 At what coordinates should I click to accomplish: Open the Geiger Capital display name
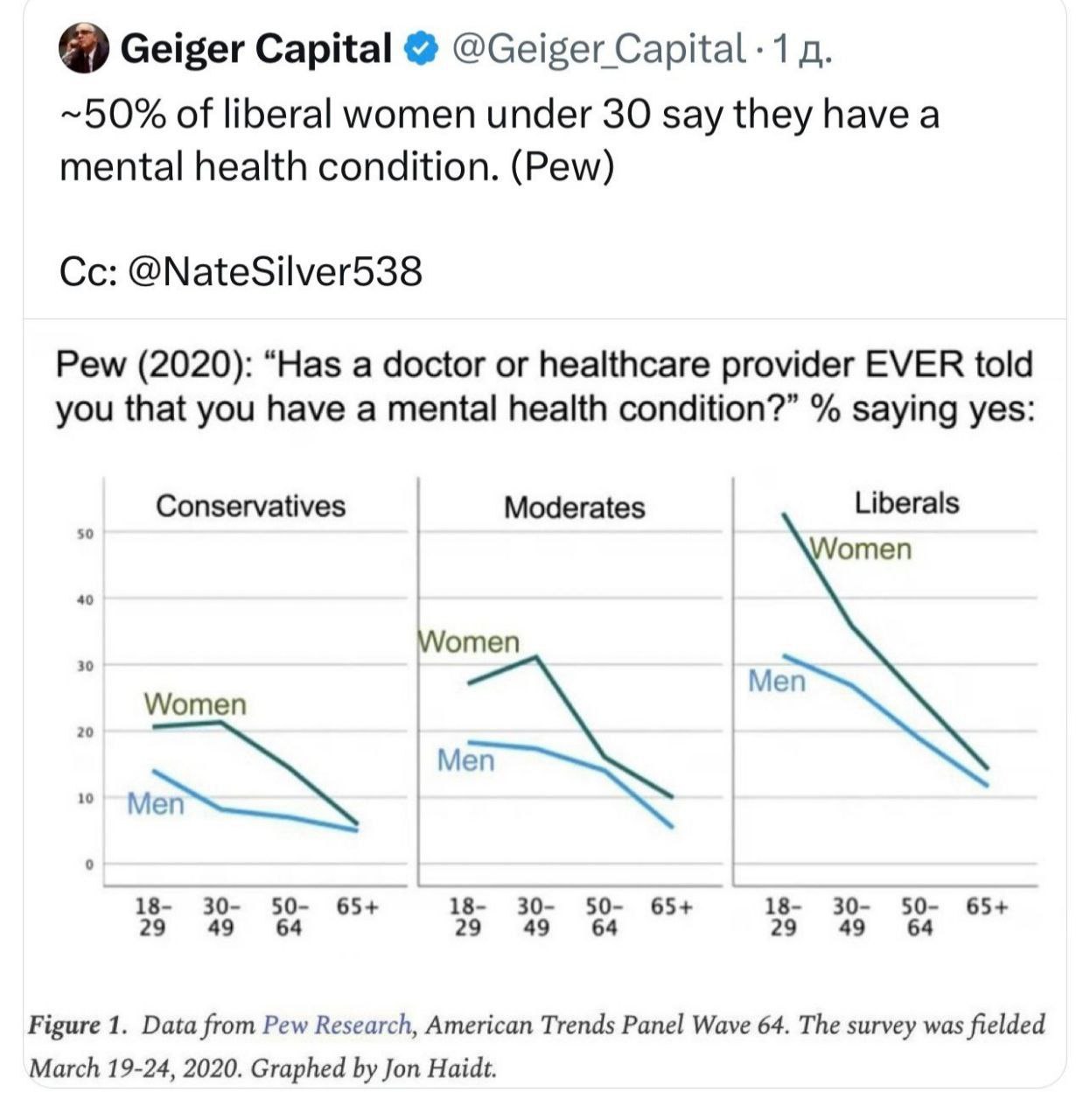(255, 49)
